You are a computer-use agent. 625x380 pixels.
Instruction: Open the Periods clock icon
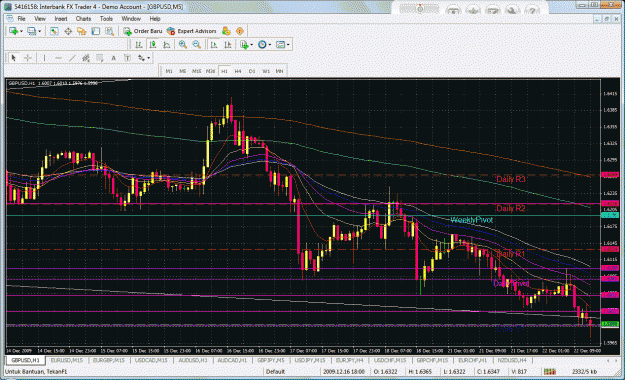pos(262,45)
